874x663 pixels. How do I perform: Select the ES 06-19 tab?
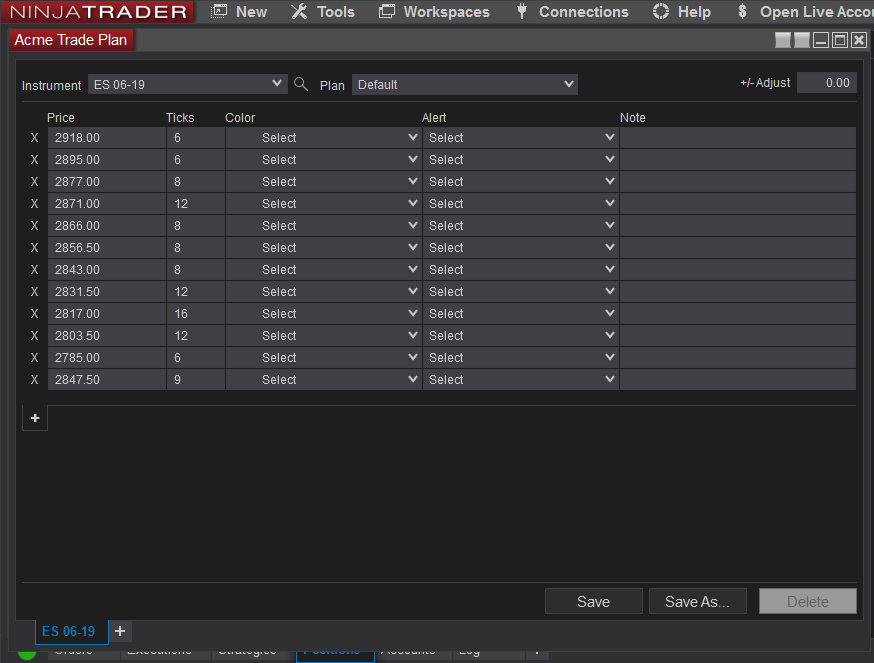click(69, 631)
